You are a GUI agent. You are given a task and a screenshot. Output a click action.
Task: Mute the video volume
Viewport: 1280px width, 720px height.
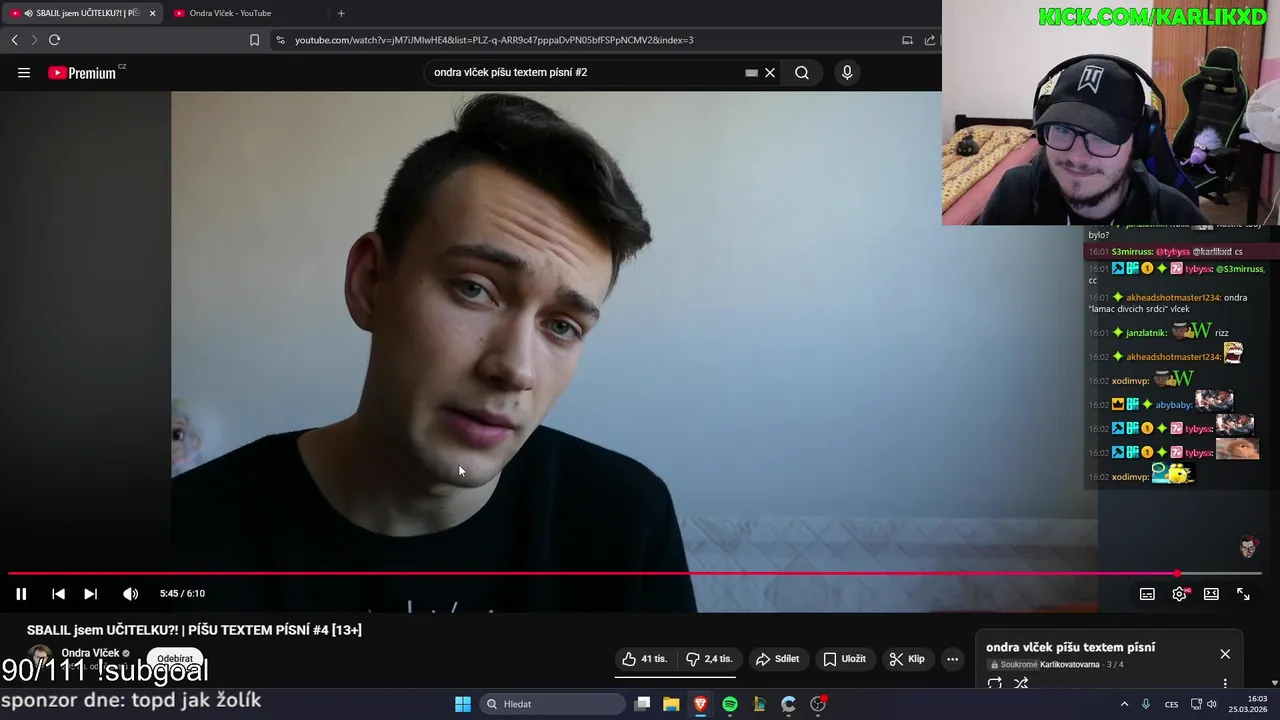tap(130, 594)
